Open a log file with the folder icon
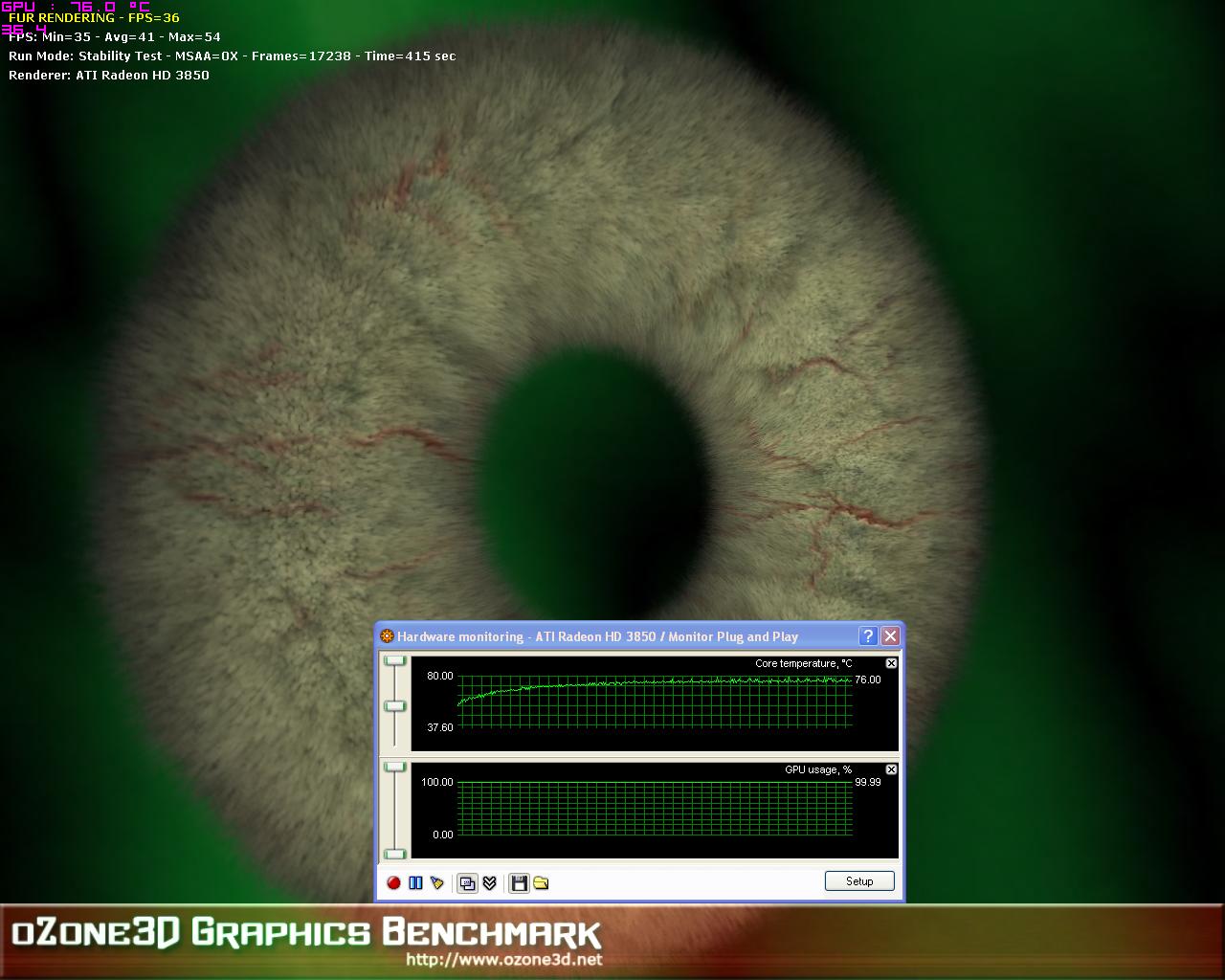 pos(541,882)
